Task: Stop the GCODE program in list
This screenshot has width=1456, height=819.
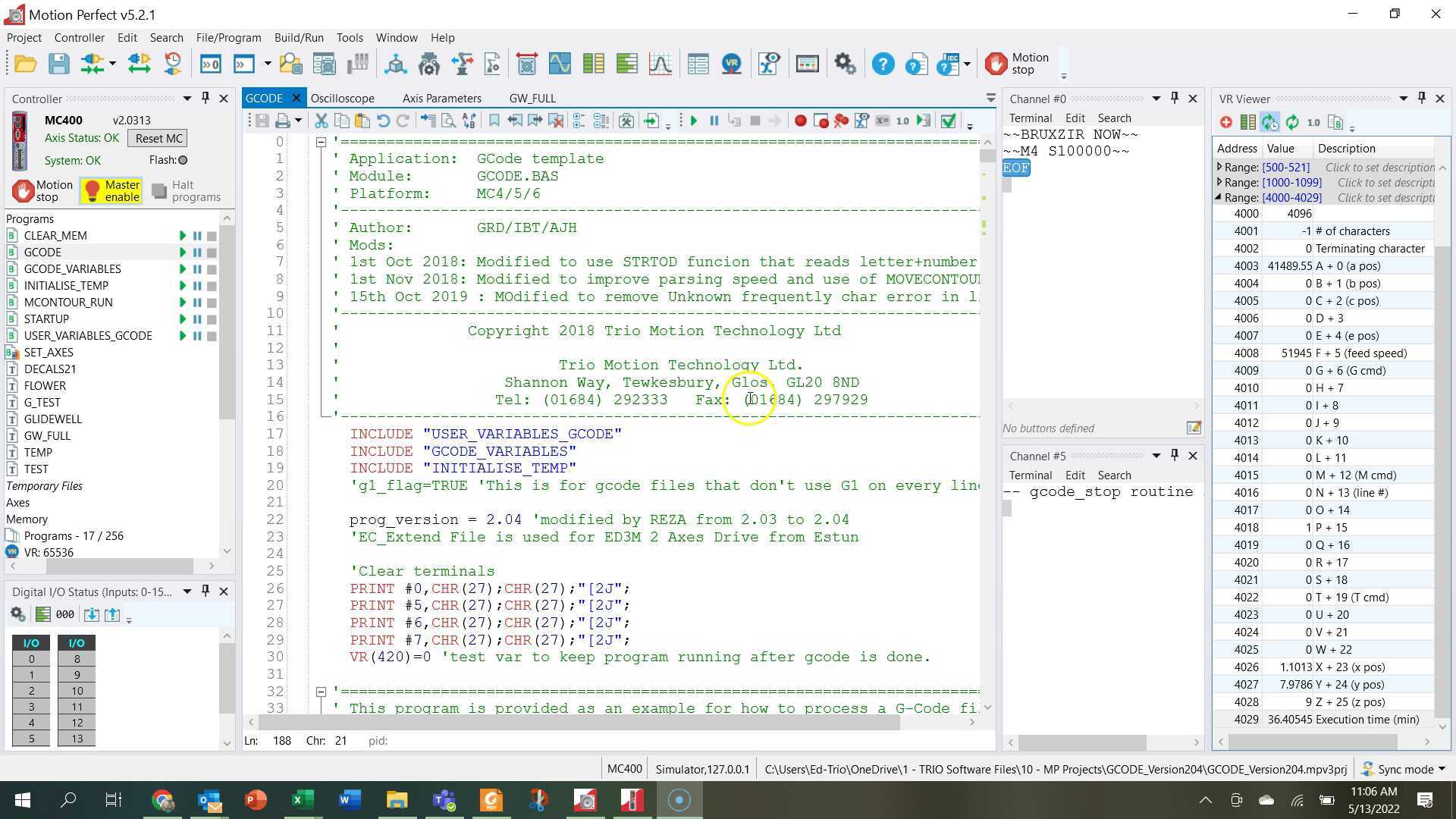Action: pyautogui.click(x=212, y=253)
